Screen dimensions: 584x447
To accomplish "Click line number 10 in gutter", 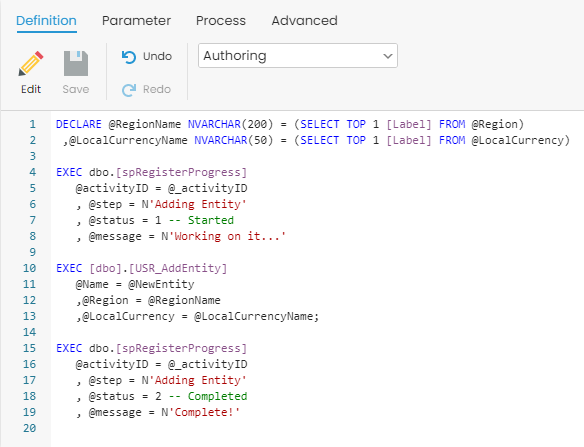I will coord(29,268).
